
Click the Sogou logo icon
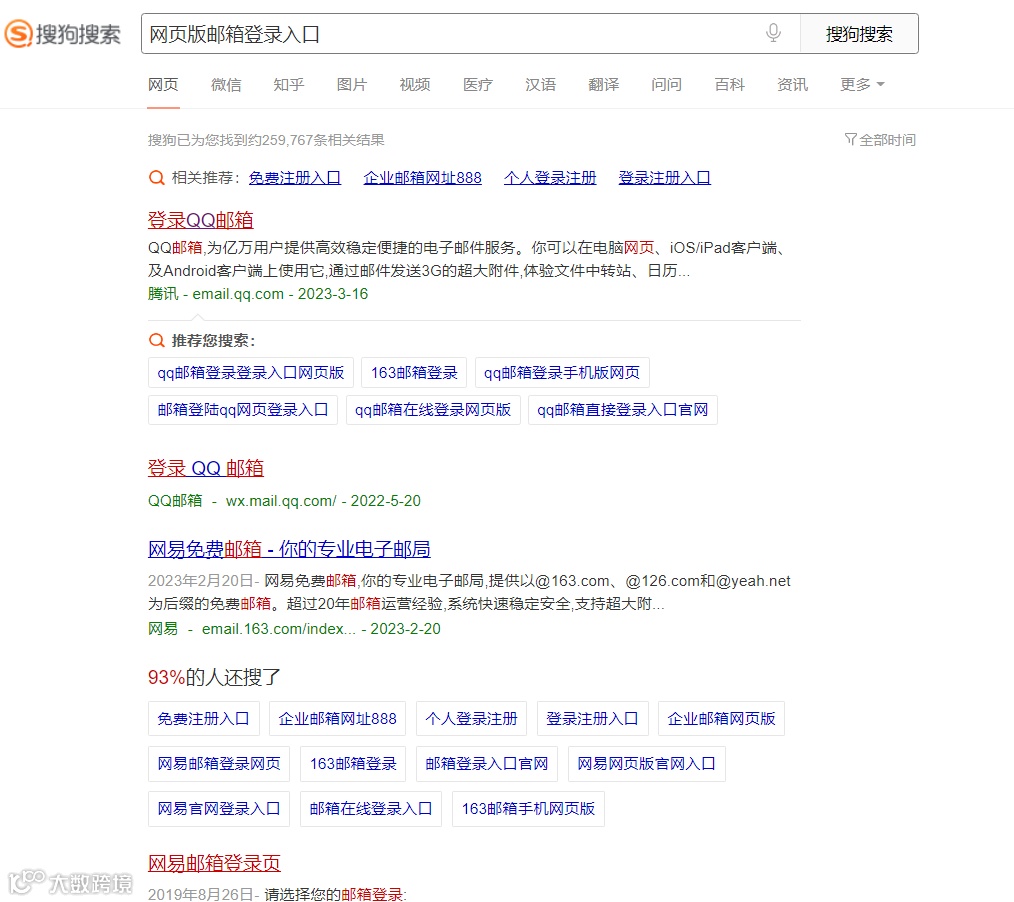click(19, 34)
